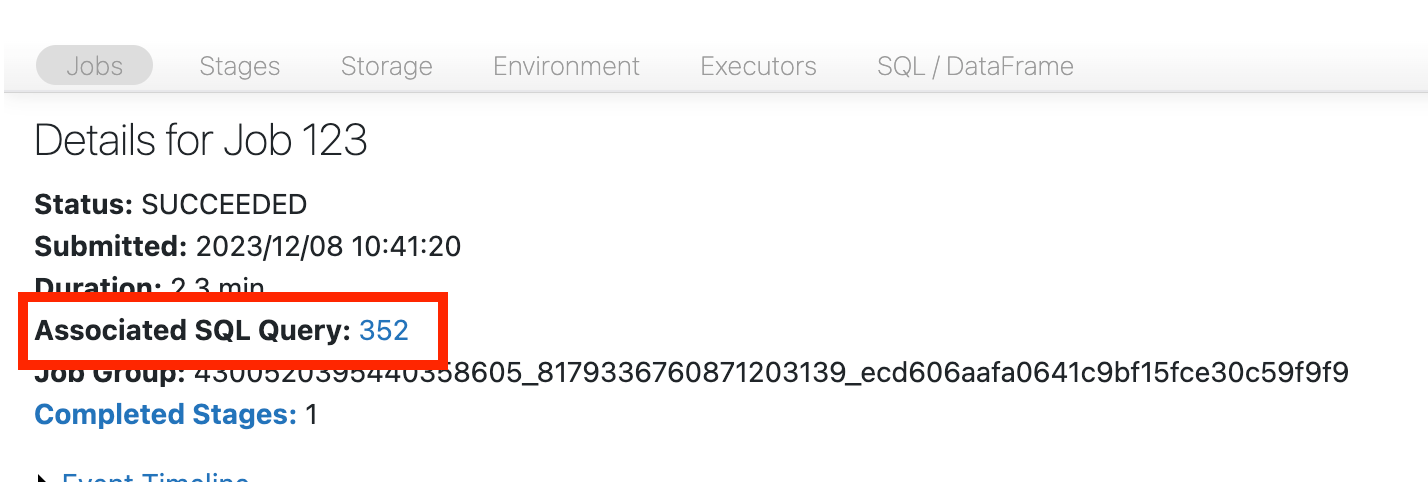This screenshot has height=482, width=1428.
Task: View the Executors tab
Action: [x=758, y=66]
